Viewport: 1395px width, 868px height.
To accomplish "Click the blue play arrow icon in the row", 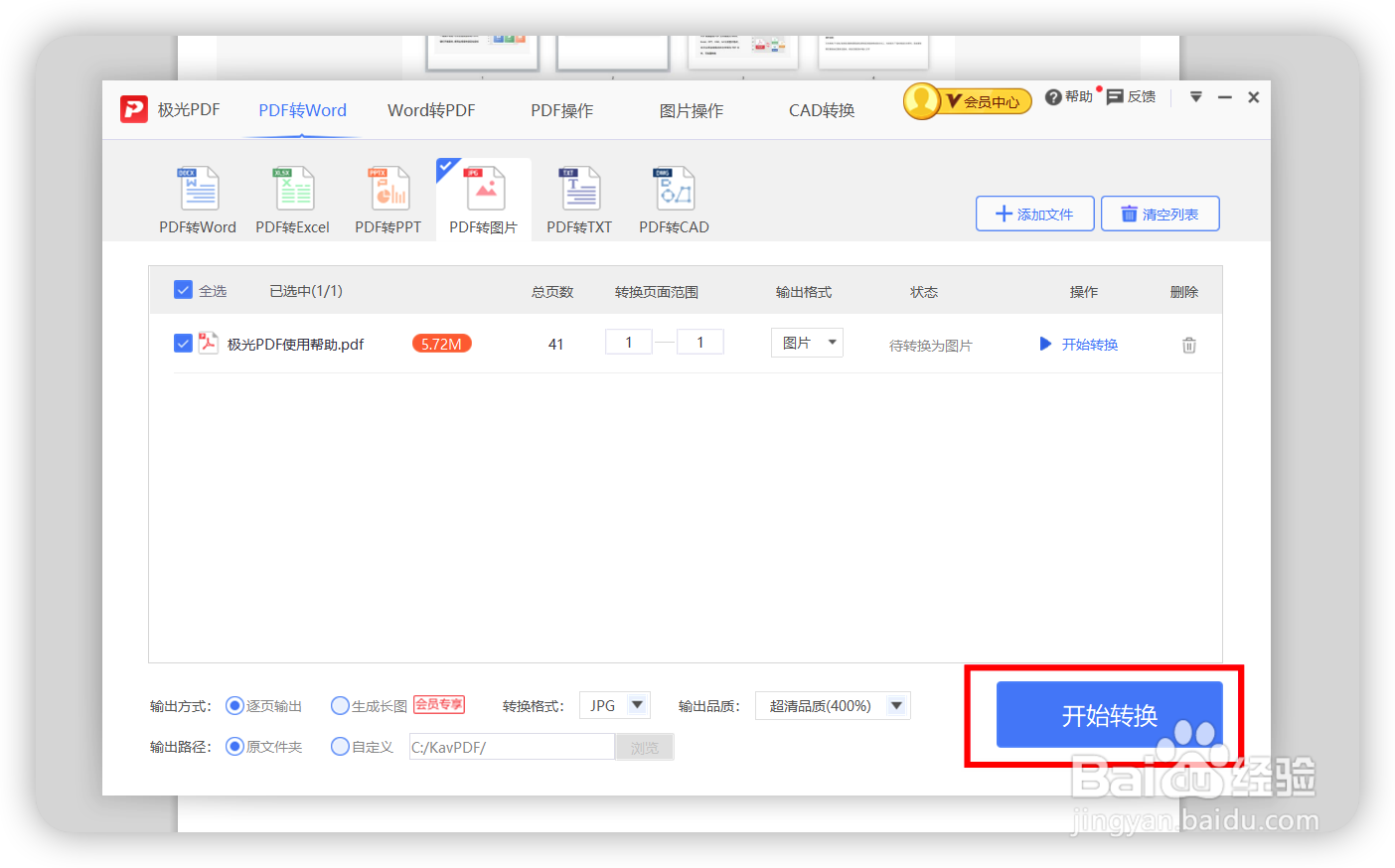I will [1045, 344].
